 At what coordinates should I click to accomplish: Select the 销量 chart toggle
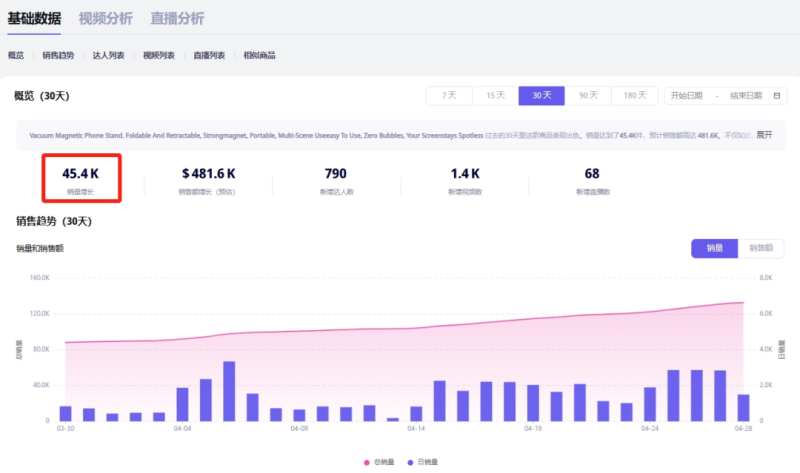click(714, 248)
